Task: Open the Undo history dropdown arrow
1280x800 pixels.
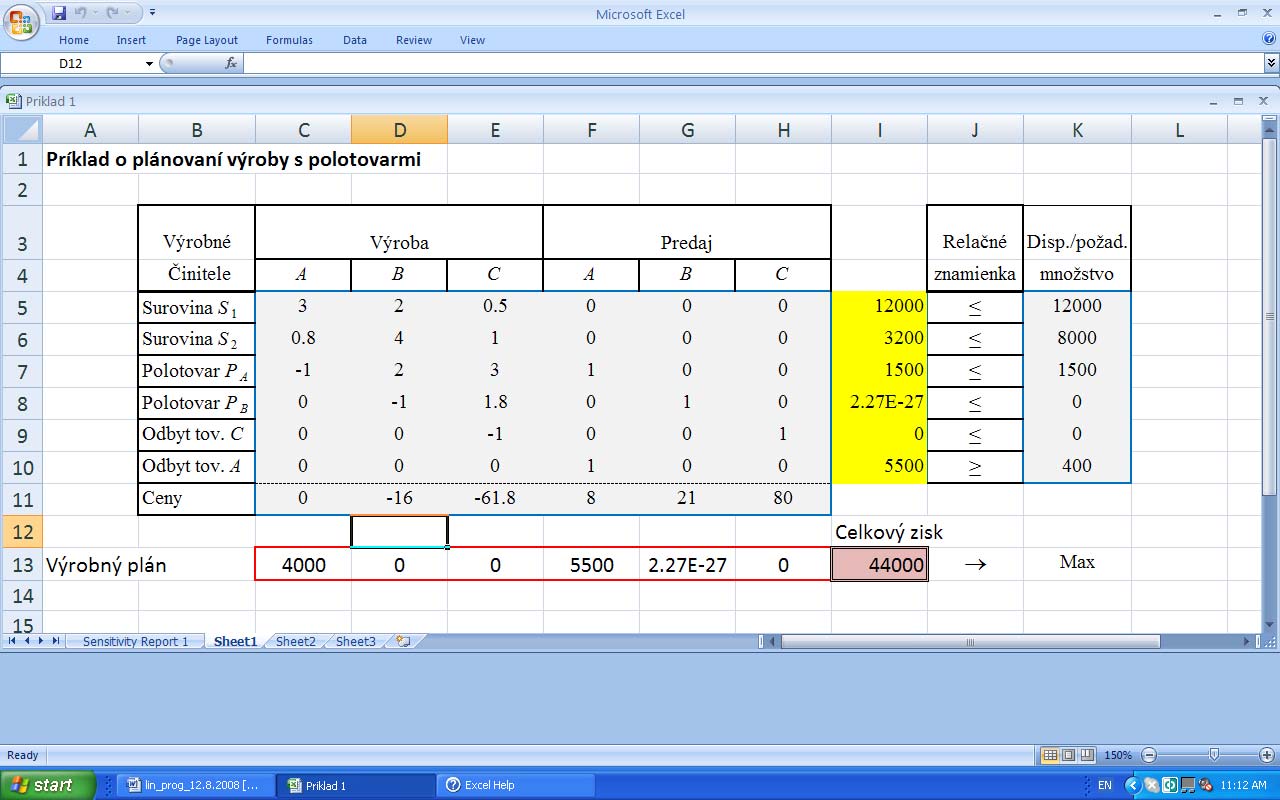Action: coord(97,13)
